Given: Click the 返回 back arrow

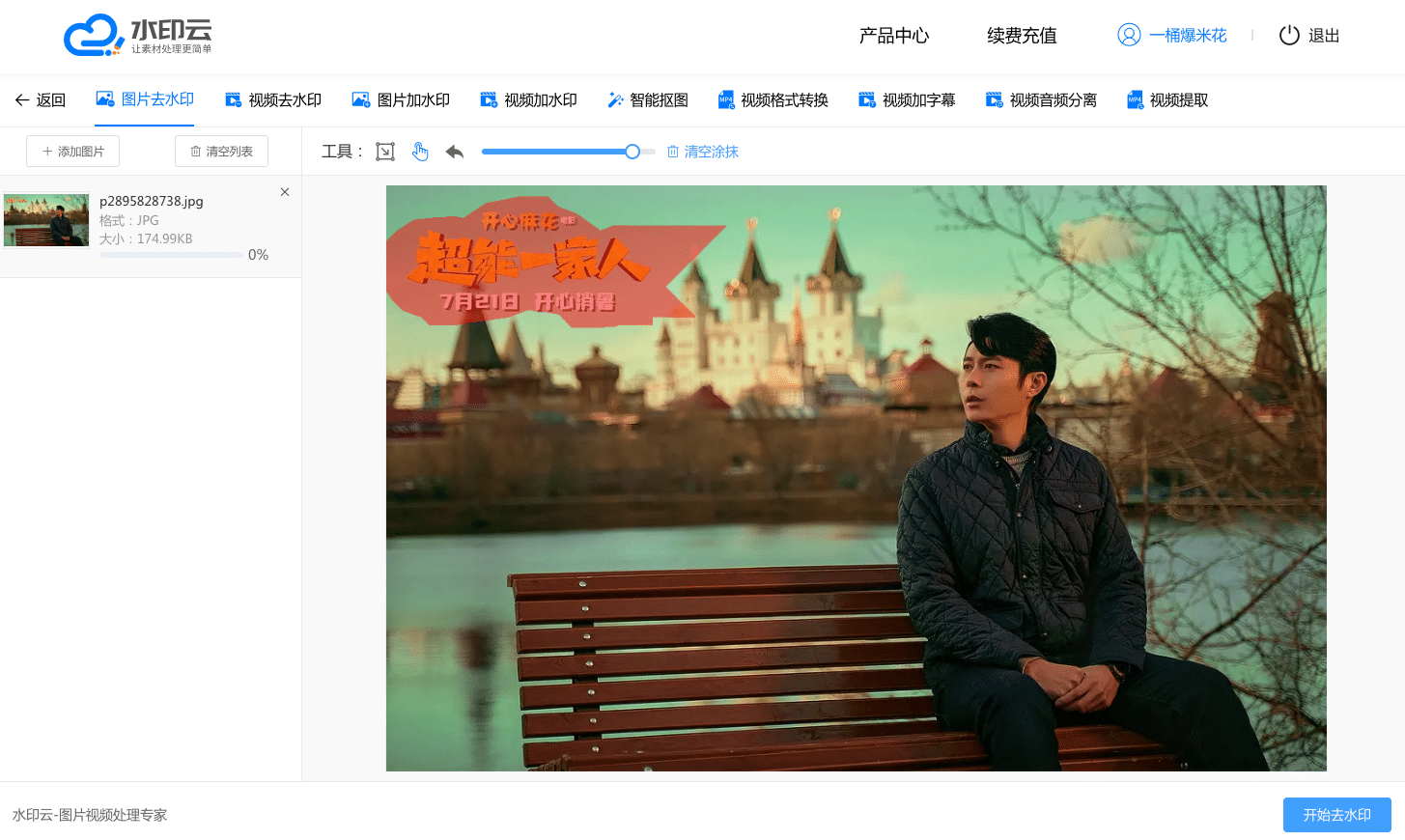Looking at the screenshot, I should [x=22, y=99].
